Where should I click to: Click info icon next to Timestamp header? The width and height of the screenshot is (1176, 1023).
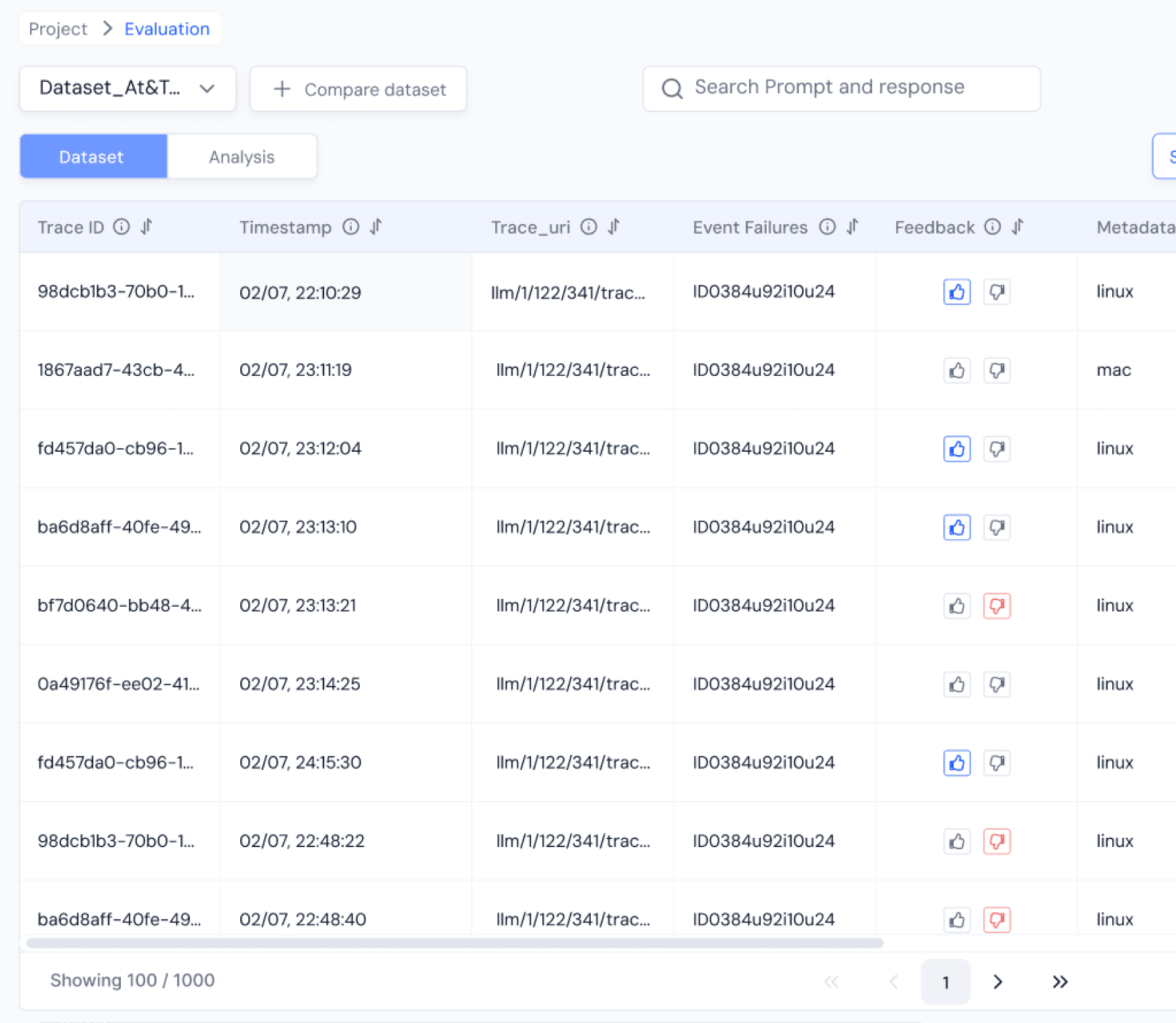coord(350,227)
